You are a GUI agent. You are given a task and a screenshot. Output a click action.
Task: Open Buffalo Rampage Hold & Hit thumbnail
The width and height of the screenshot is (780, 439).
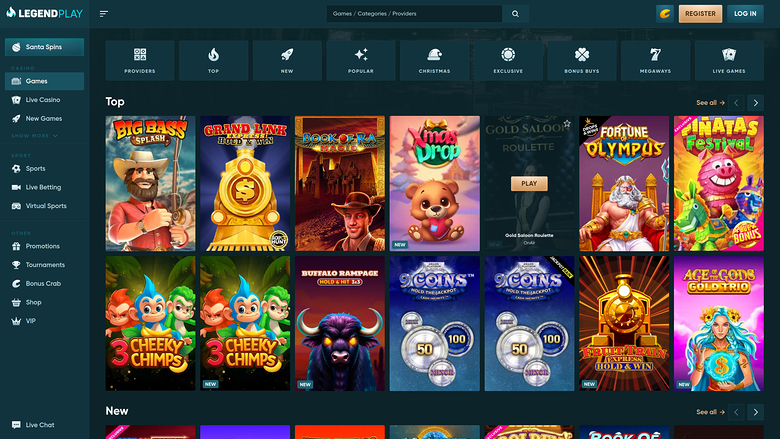click(340, 324)
